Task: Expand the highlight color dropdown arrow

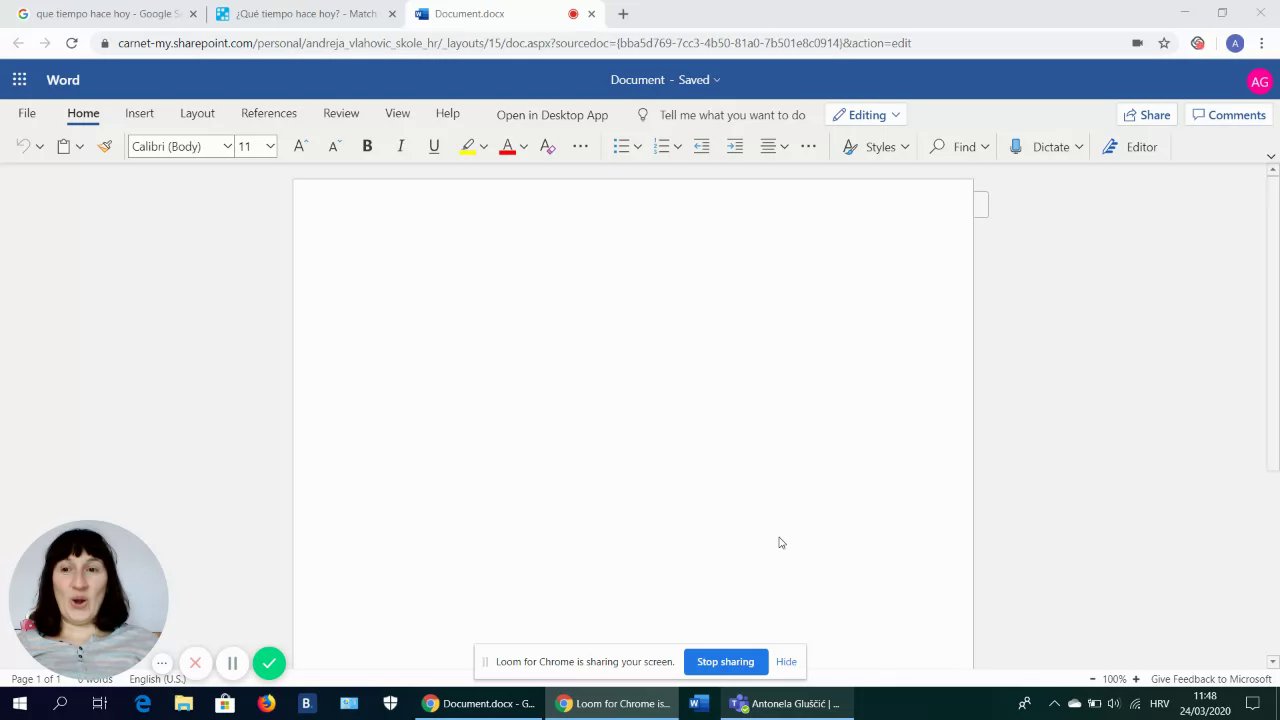Action: tap(483, 147)
